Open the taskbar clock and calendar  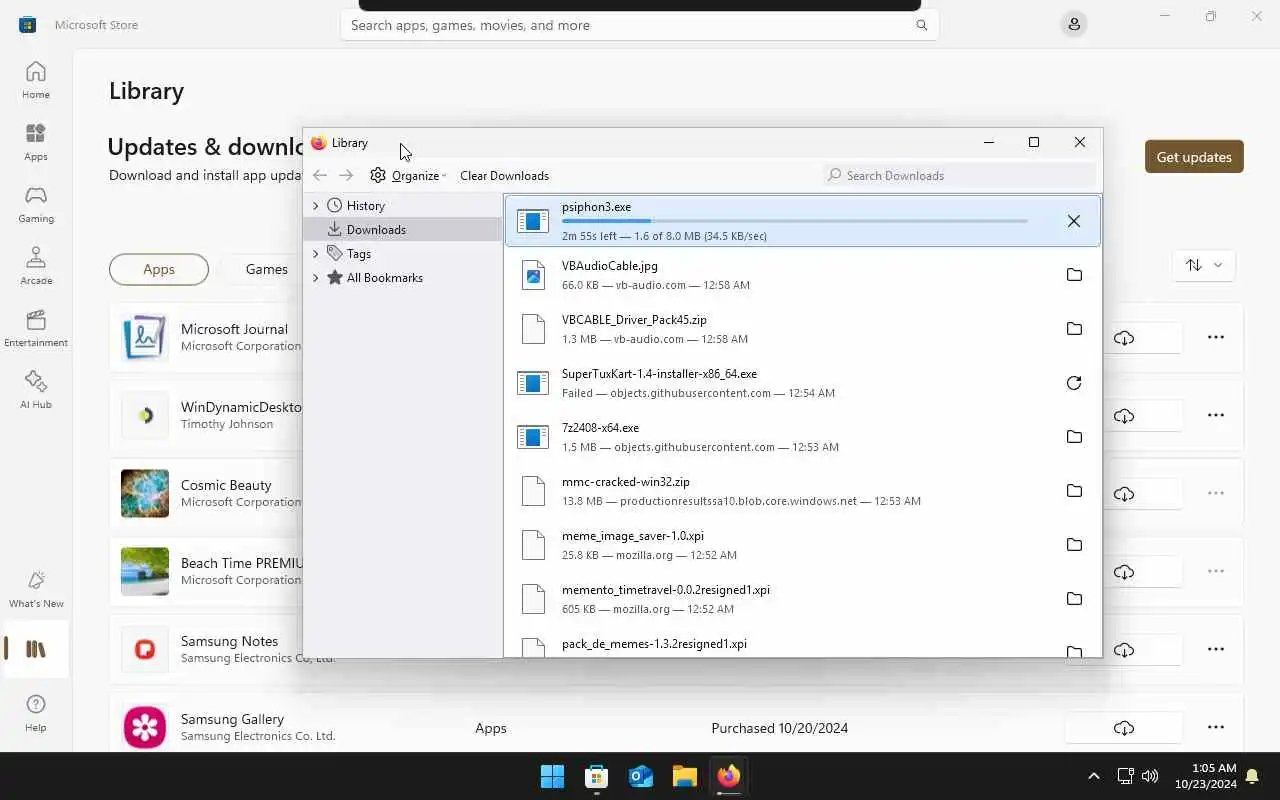click(1206, 776)
